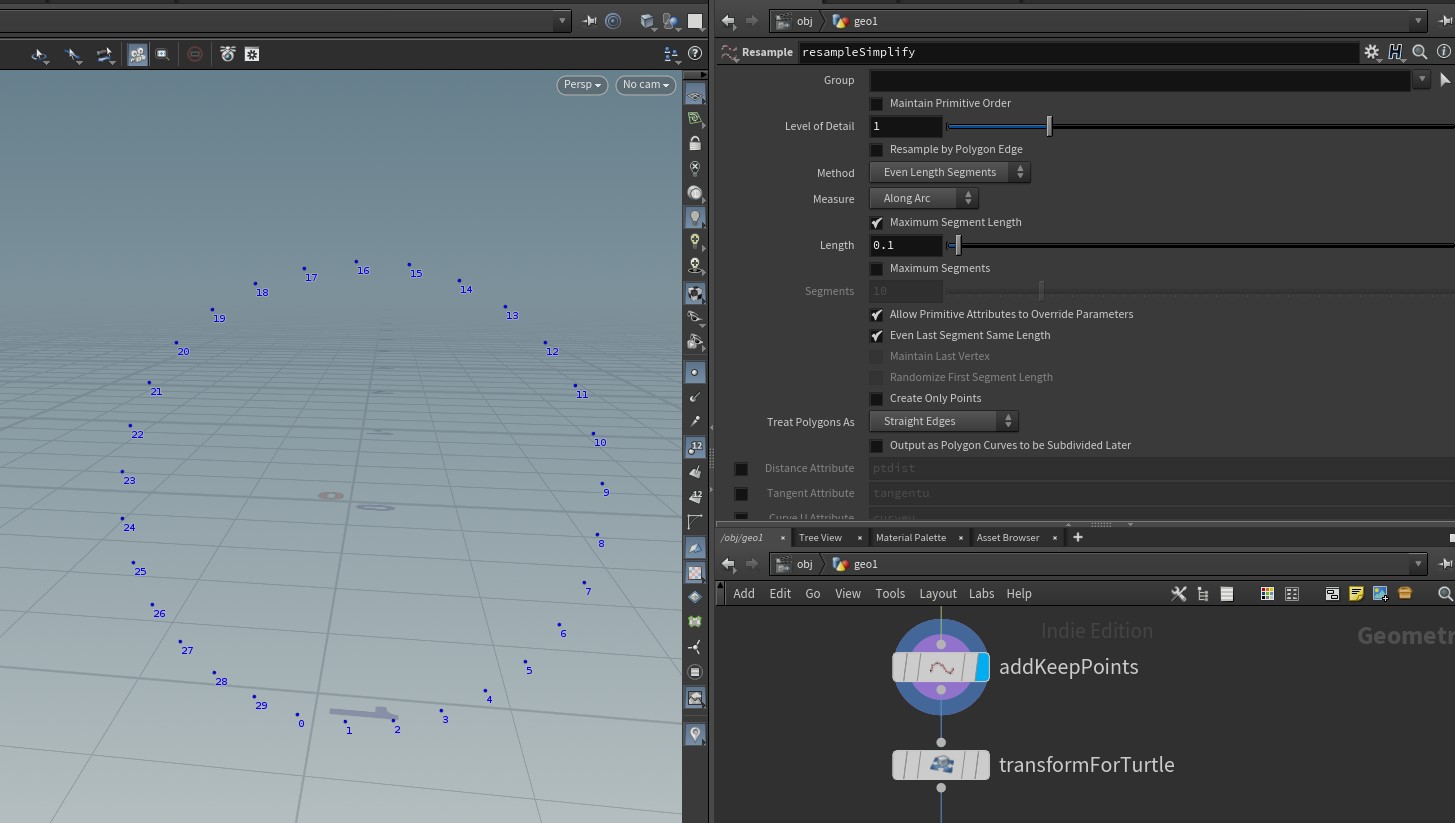Expand Treat Polygons As dropdown

point(943,422)
